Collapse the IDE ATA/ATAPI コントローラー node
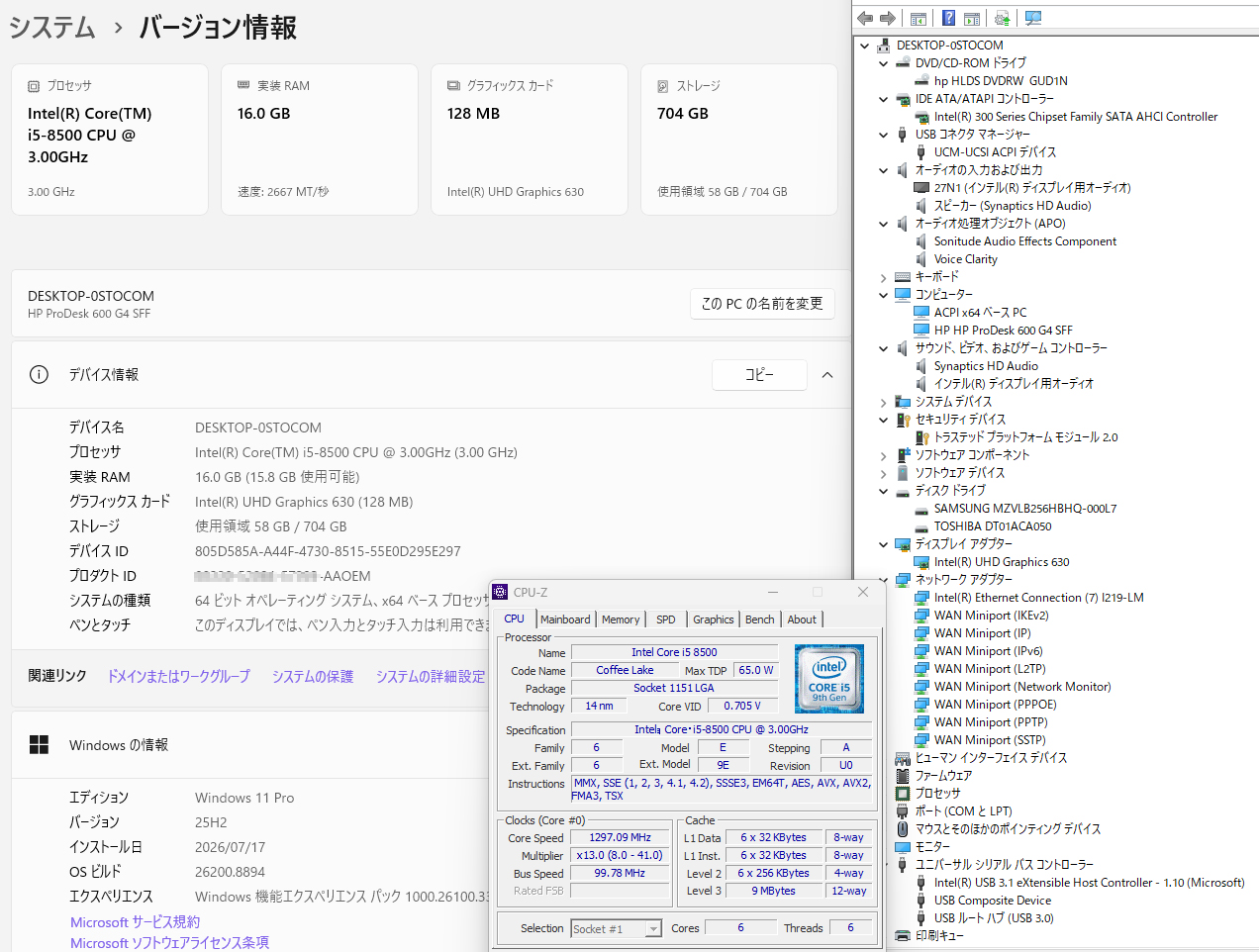1259x952 pixels. click(884, 99)
